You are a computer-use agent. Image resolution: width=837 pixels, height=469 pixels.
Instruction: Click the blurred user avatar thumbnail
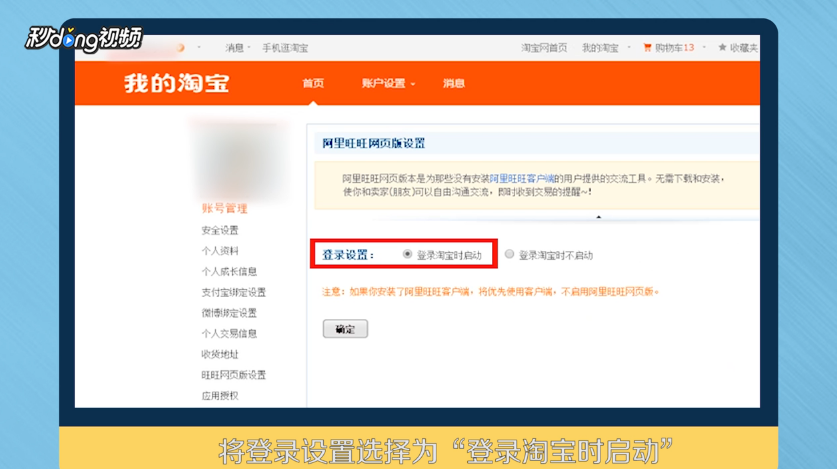pyautogui.click(x=240, y=161)
